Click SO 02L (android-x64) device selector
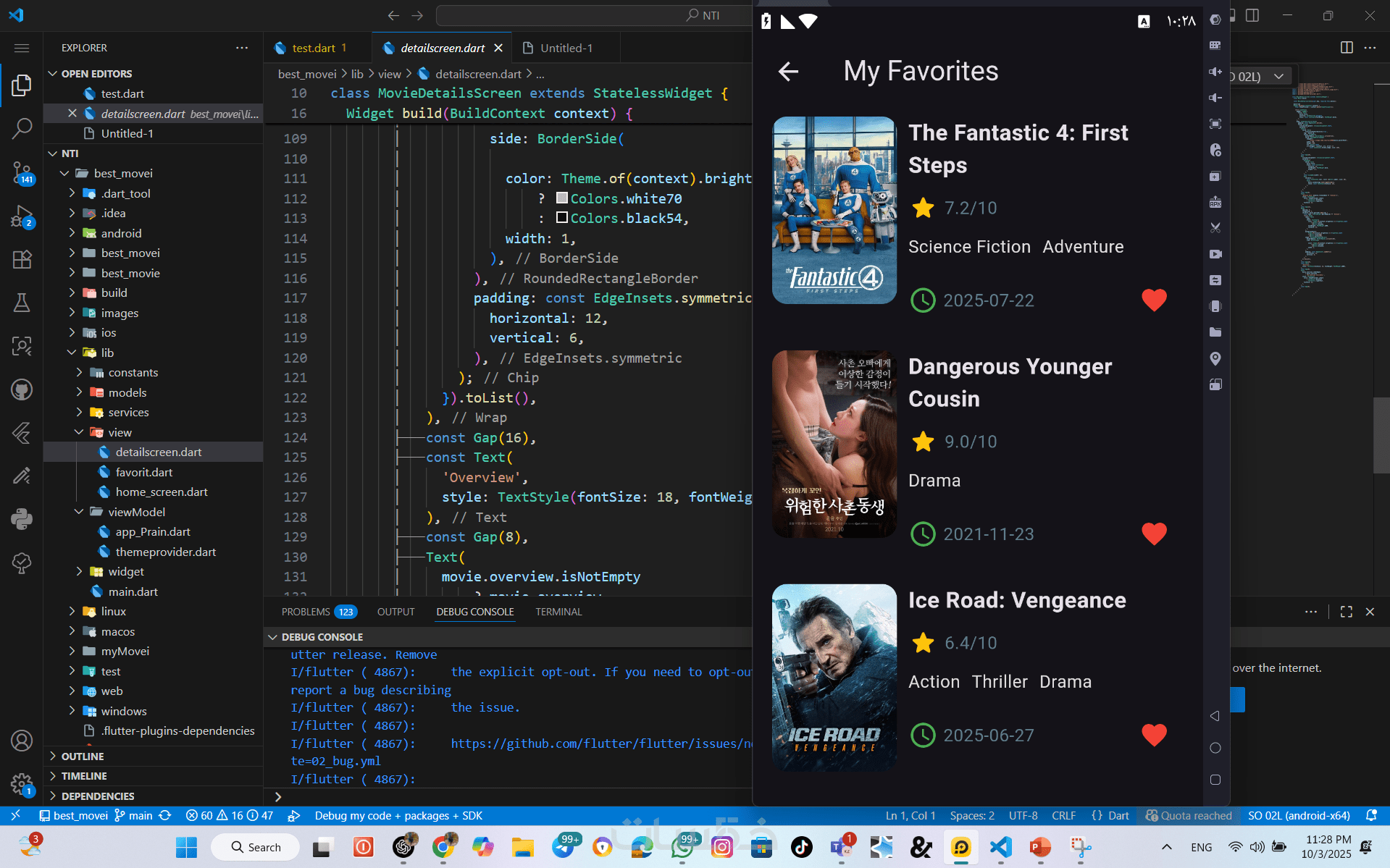 pos(1299,816)
